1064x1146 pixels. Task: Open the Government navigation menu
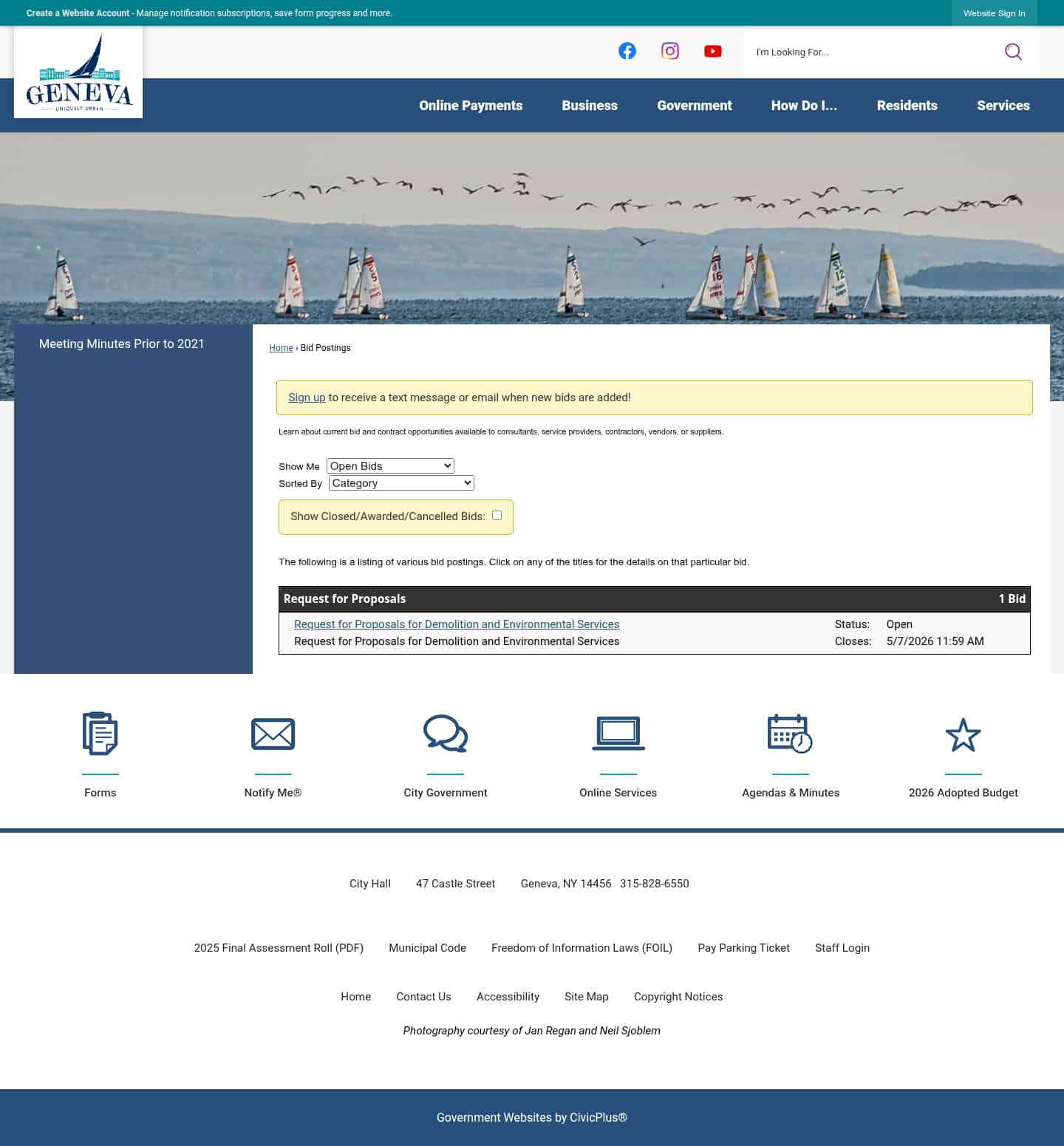694,106
